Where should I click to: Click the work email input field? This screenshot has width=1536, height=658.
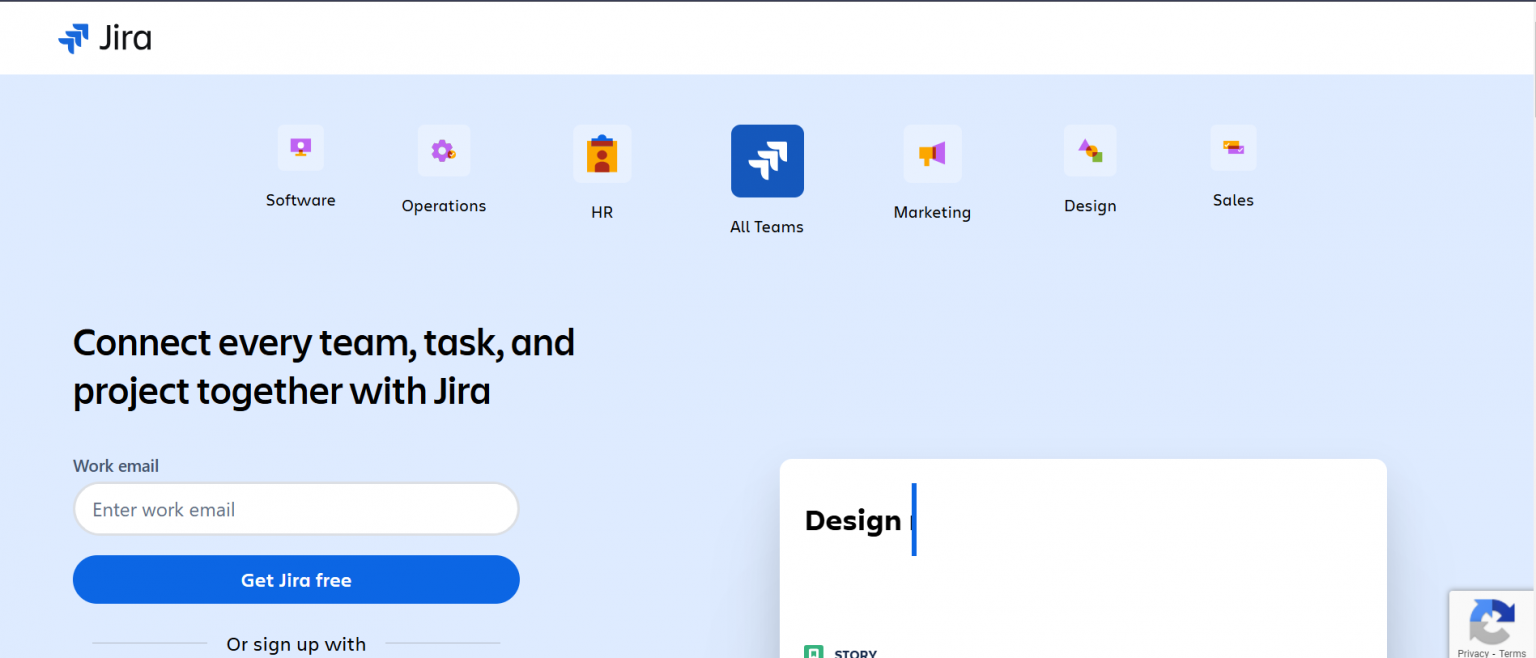click(296, 509)
